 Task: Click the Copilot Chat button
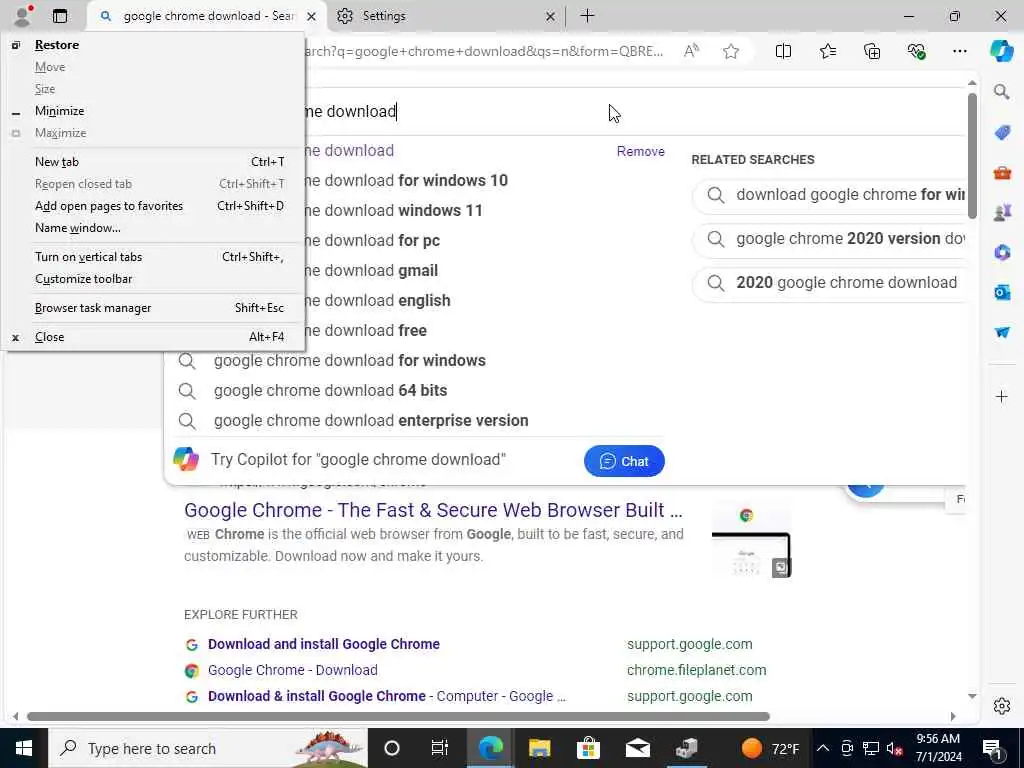624,461
